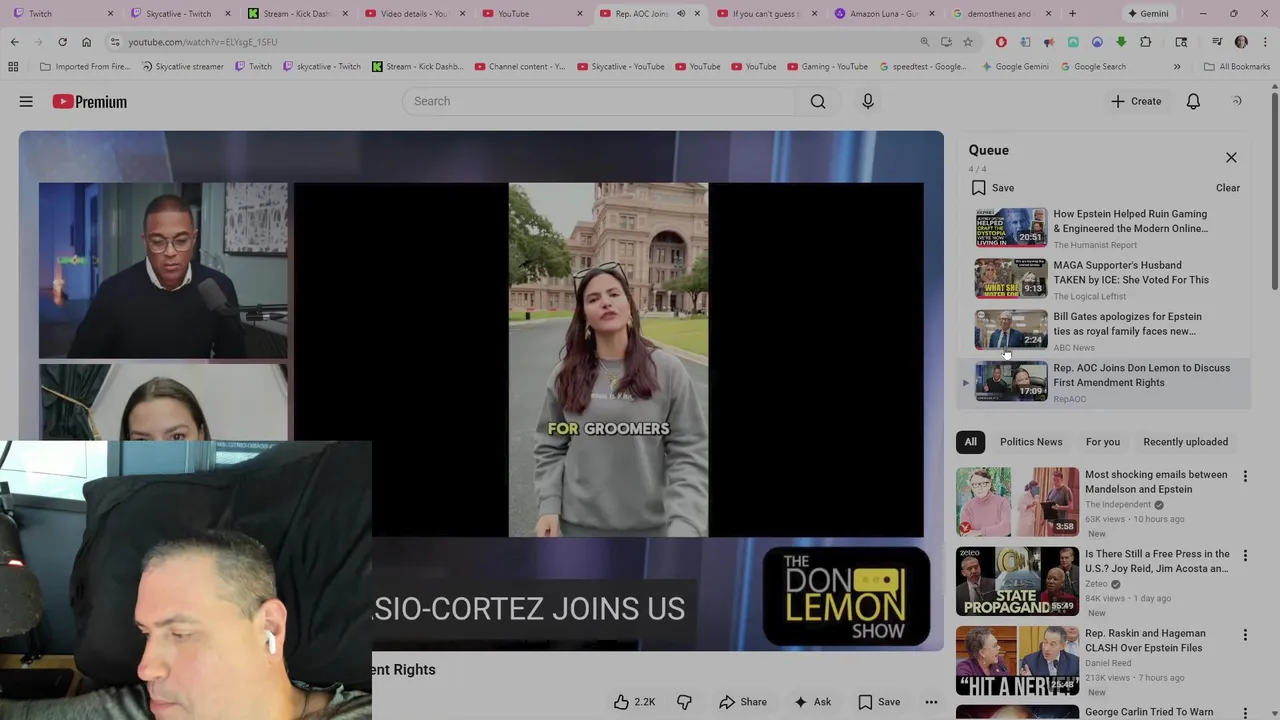Select the Recently uploaded filter chip
1280x720 pixels.
tap(1185, 442)
